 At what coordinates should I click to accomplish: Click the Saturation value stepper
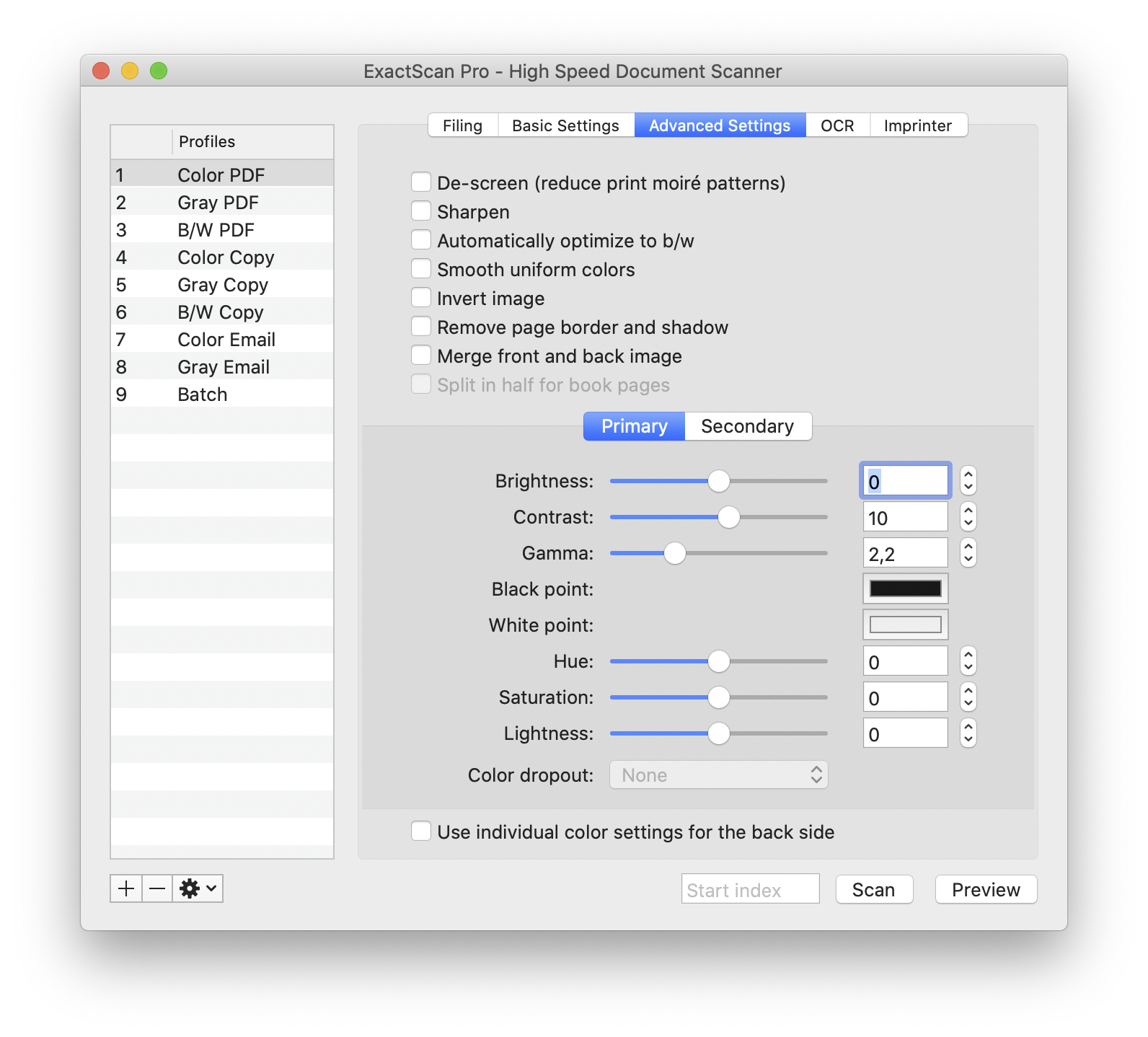coord(968,697)
